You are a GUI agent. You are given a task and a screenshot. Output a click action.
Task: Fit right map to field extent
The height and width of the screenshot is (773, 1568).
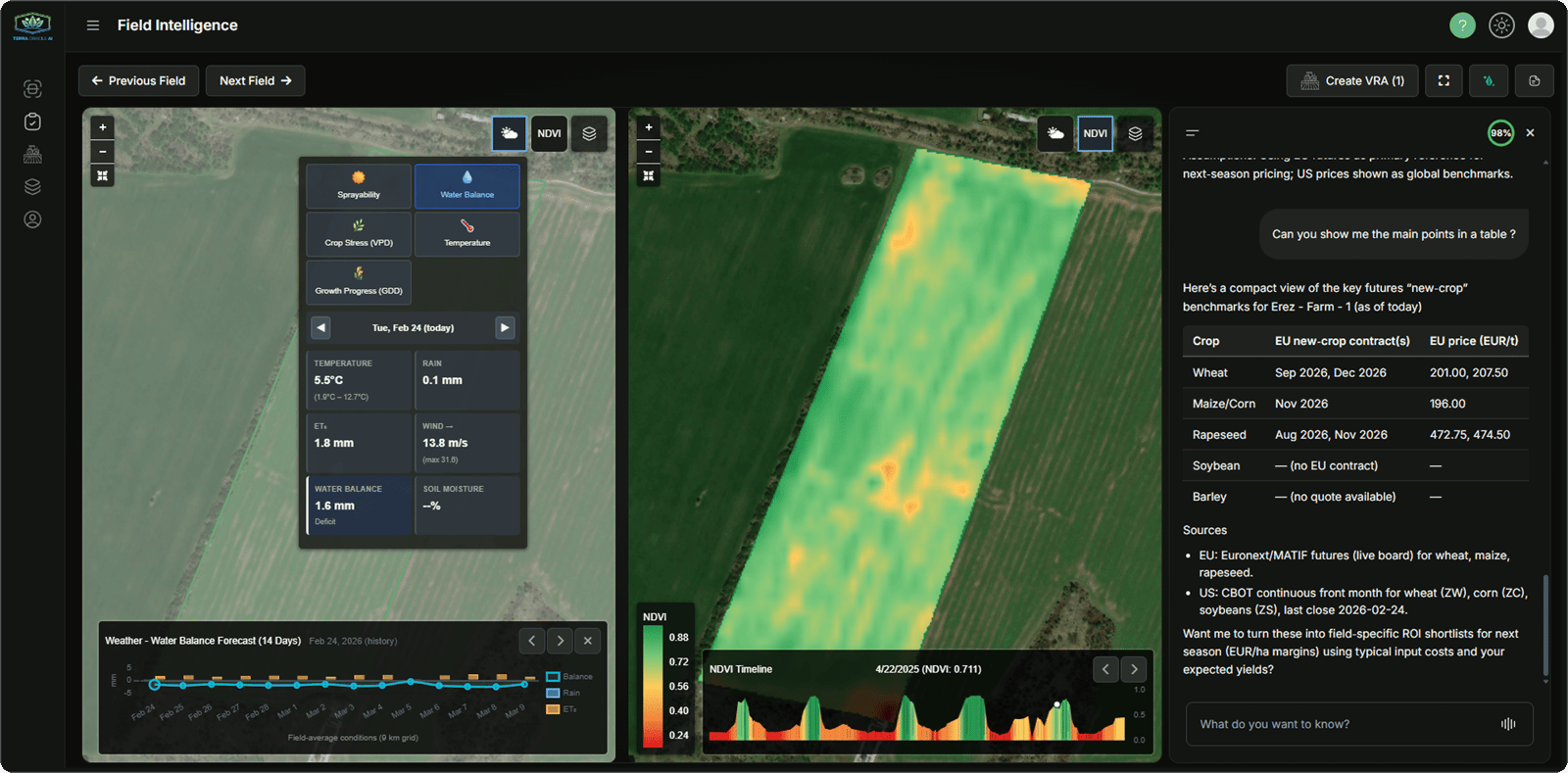(x=649, y=176)
